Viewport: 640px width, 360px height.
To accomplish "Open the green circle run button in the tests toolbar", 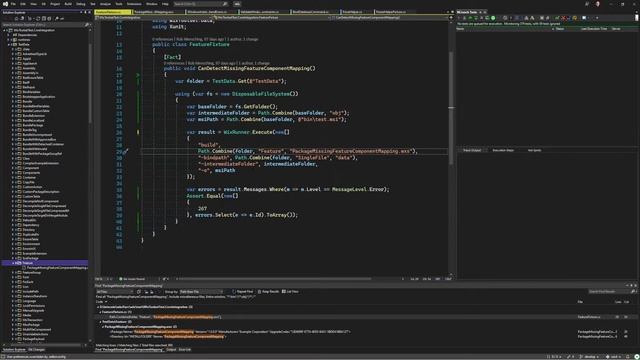I will (493, 18).
